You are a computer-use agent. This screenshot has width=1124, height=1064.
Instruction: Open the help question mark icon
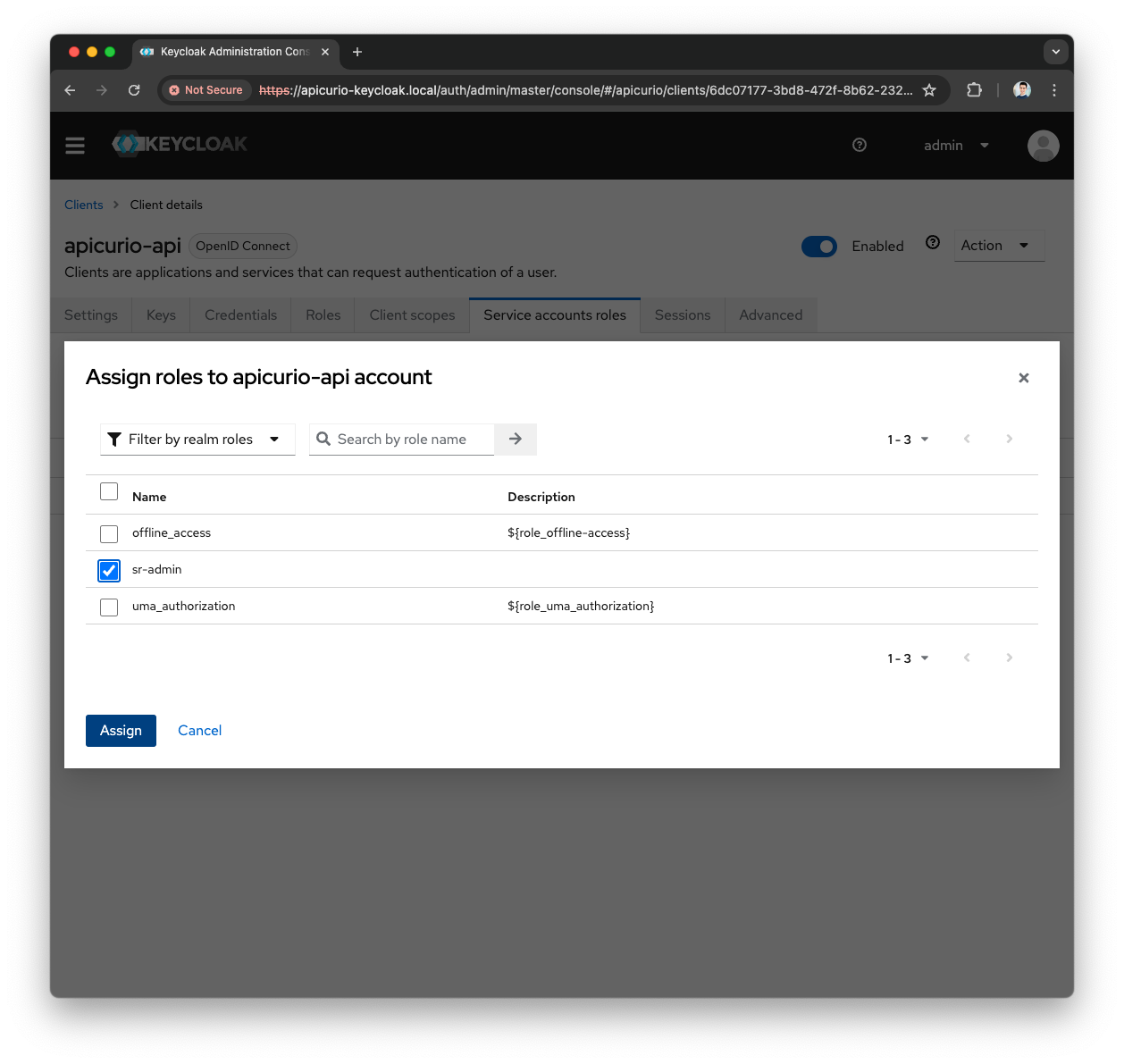point(859,145)
